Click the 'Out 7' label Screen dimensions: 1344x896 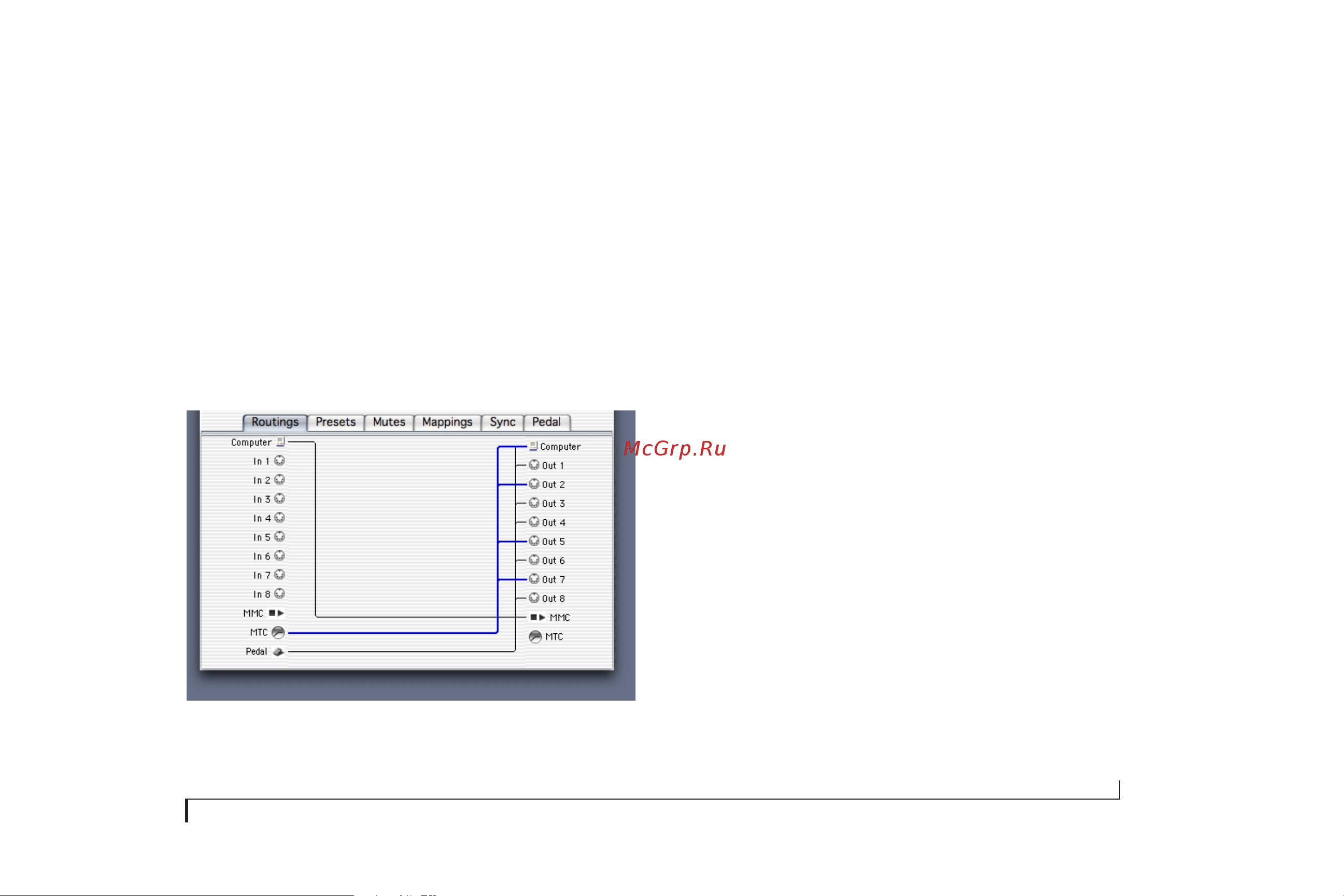click(x=554, y=579)
